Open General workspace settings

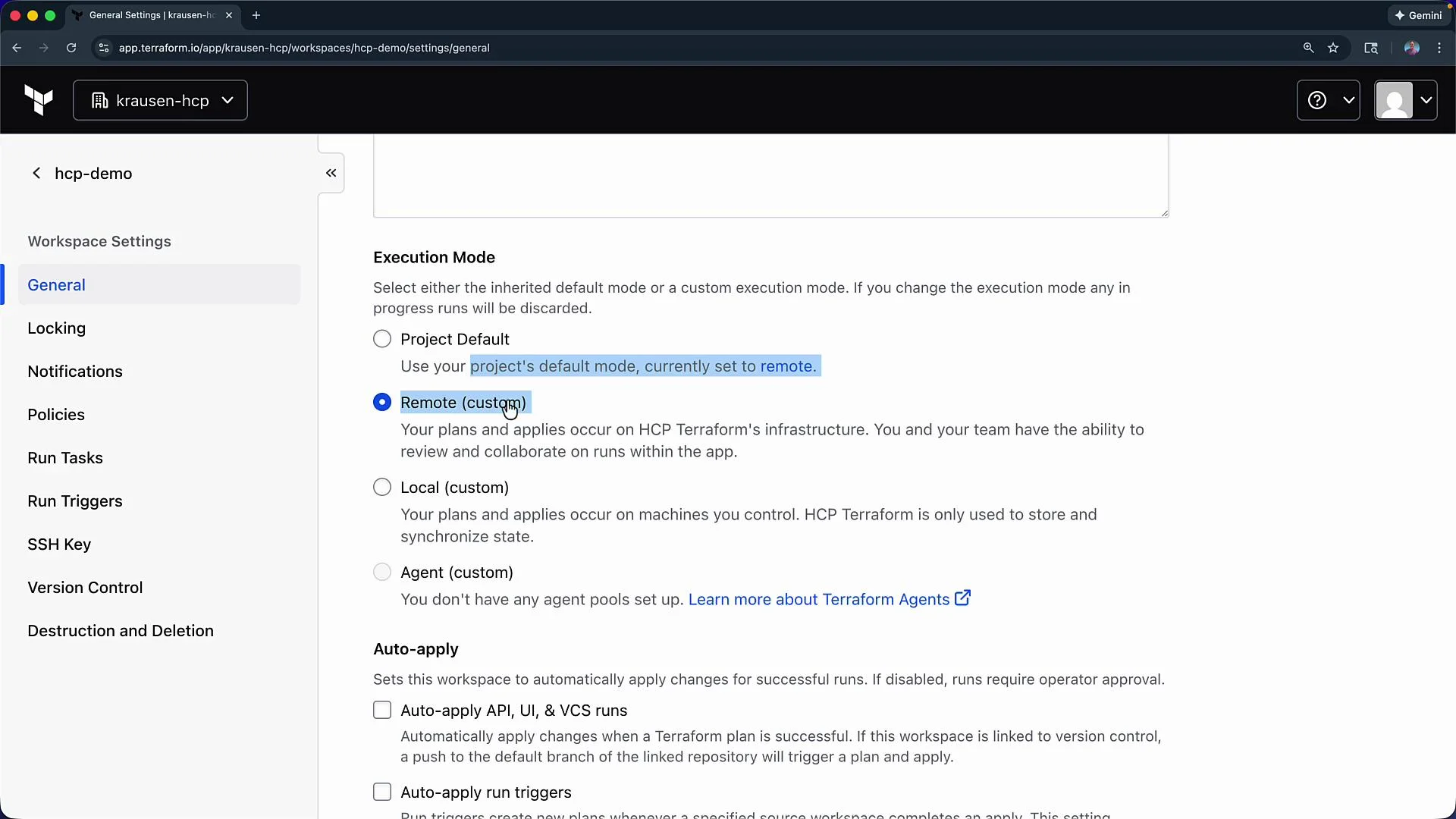tap(159, 284)
